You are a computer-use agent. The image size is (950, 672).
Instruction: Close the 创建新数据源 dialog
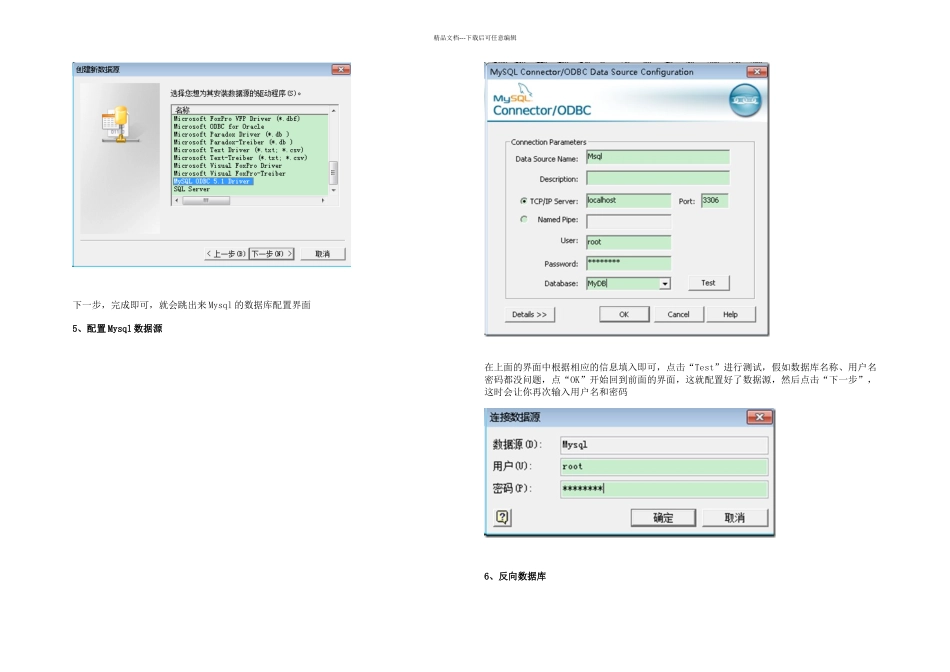click(340, 70)
